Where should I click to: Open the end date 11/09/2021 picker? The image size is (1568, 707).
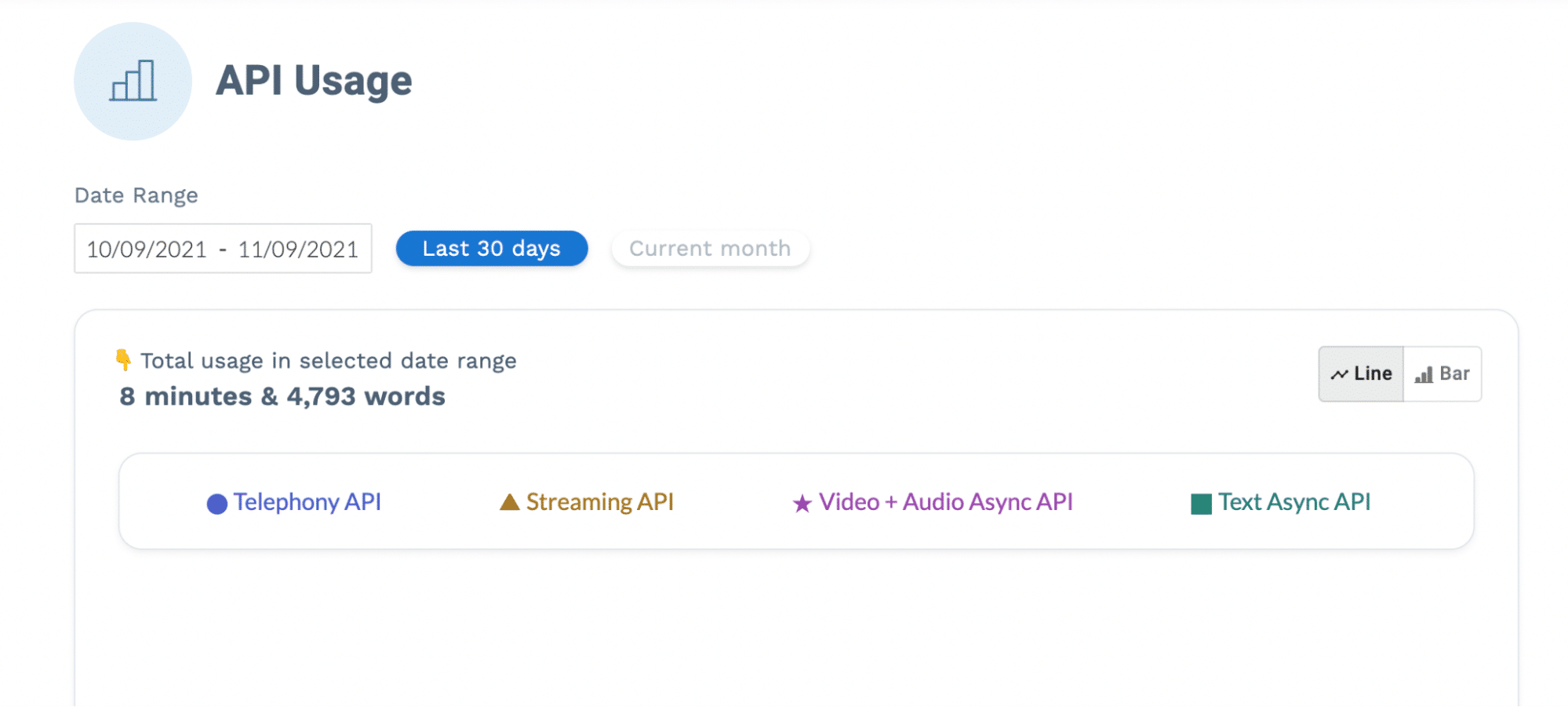(298, 250)
